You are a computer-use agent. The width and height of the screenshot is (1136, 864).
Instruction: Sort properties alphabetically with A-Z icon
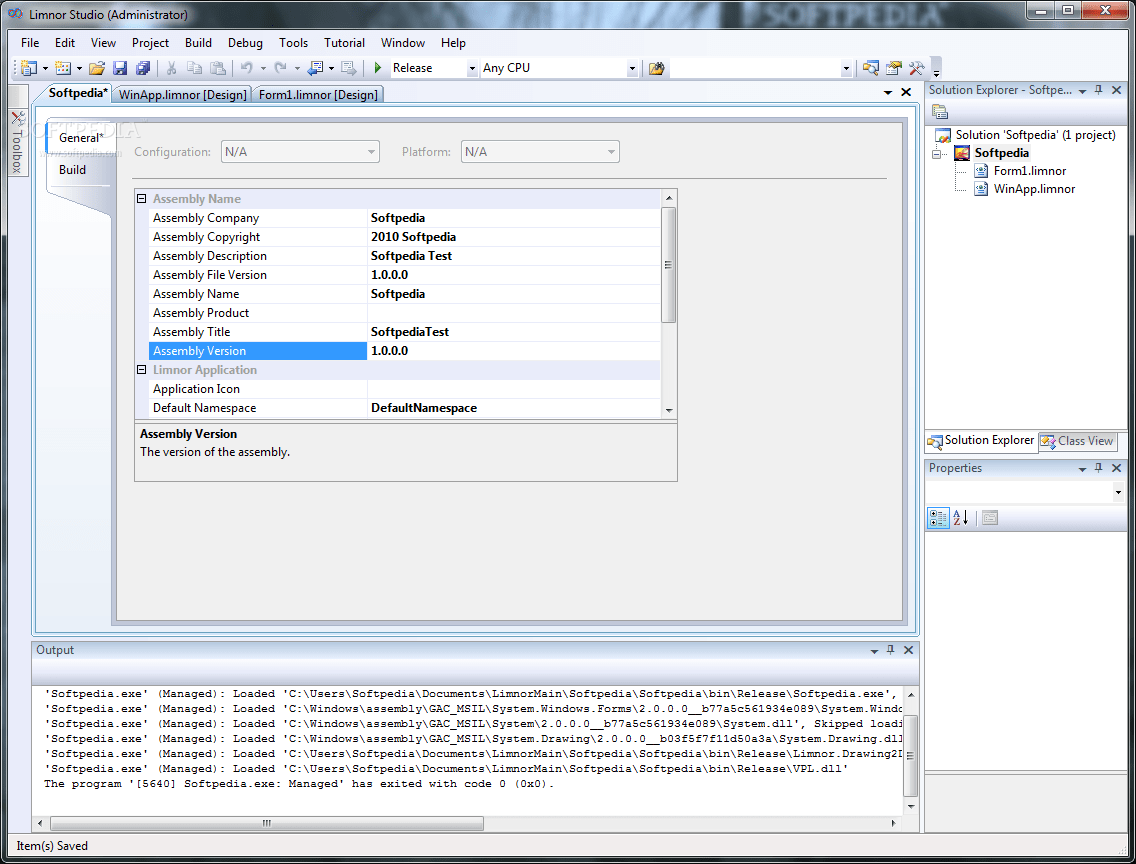(x=961, y=518)
